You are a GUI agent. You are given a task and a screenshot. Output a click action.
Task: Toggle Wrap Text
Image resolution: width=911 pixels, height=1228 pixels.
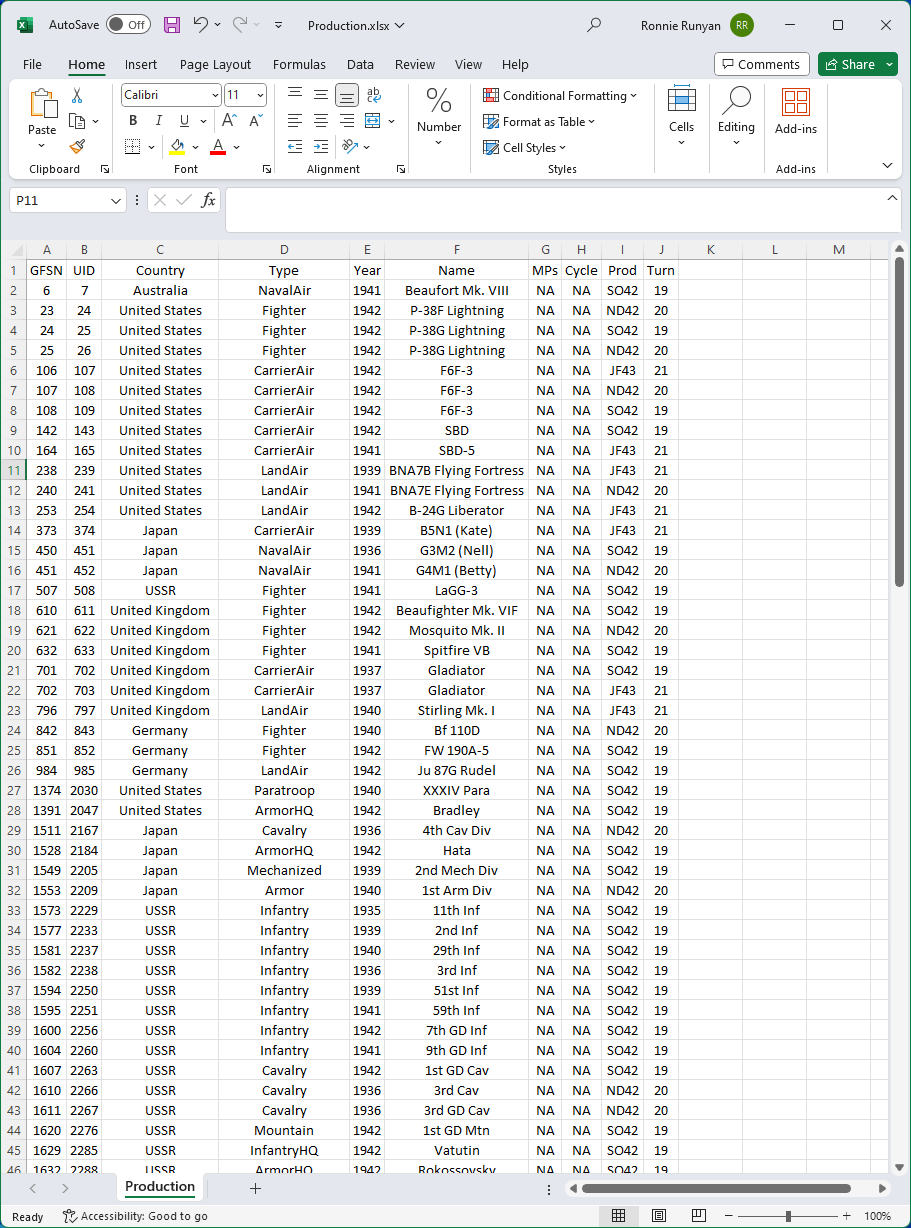coord(374,95)
